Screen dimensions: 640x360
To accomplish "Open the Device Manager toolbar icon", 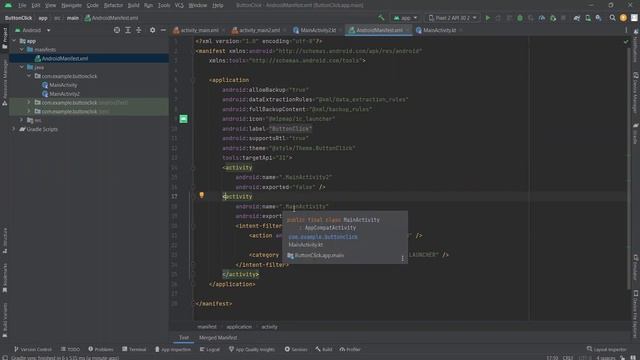I will point(588,18).
